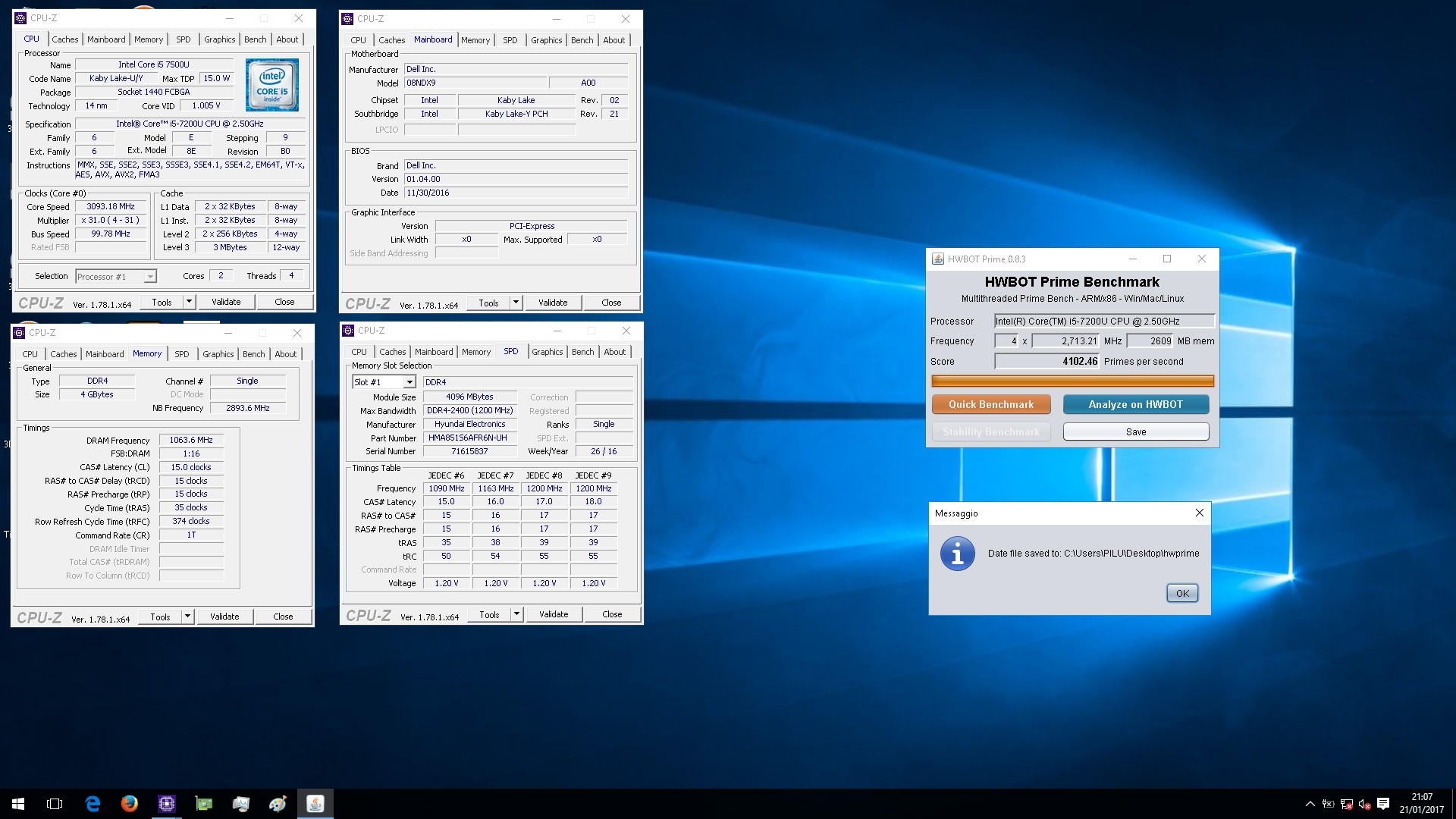The height and width of the screenshot is (819, 1456).
Task: Open the CPU tab in SPD window
Action: (359, 352)
